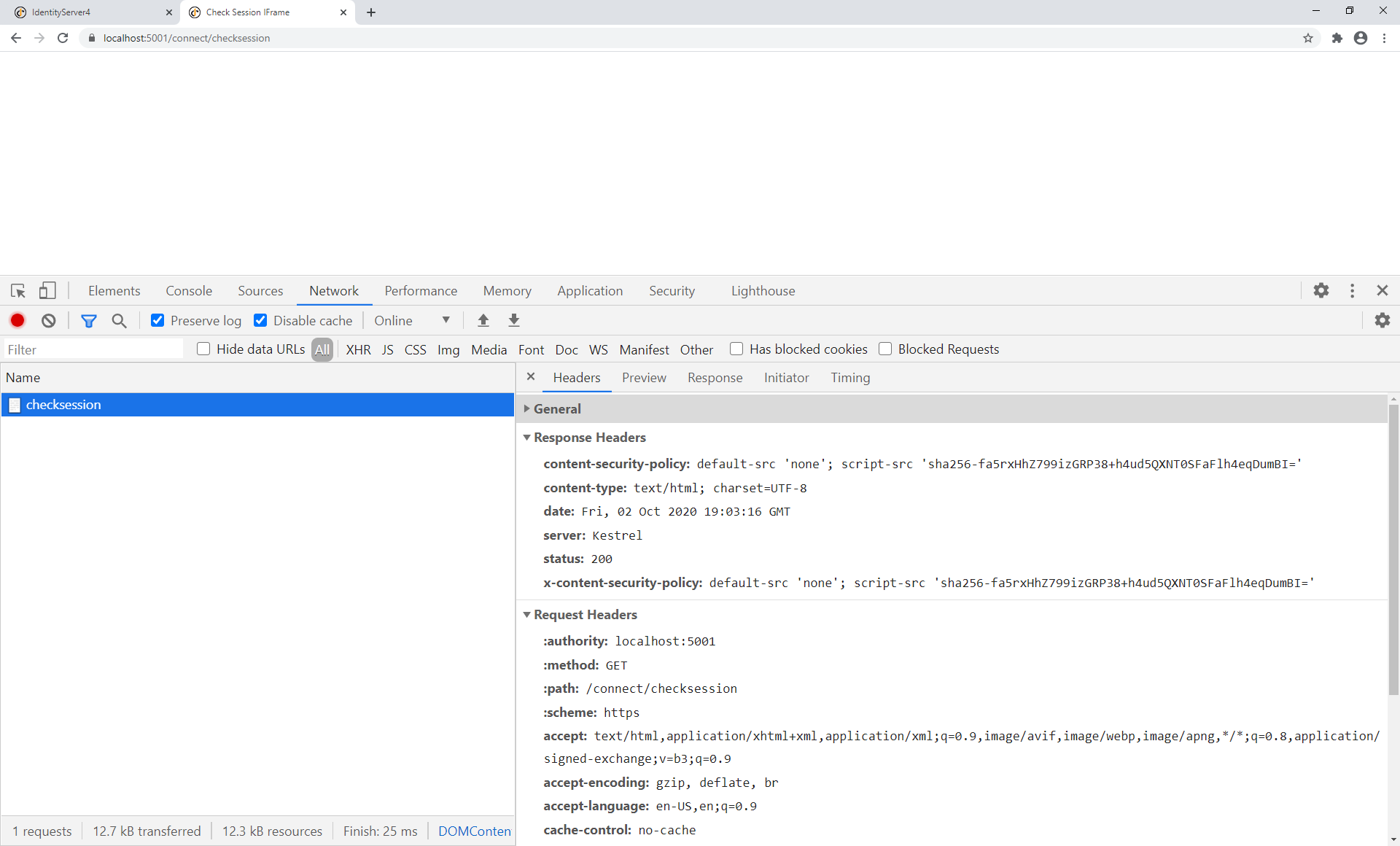The image size is (1400, 846).
Task: Disable the Preserve log option
Action: pos(157,320)
